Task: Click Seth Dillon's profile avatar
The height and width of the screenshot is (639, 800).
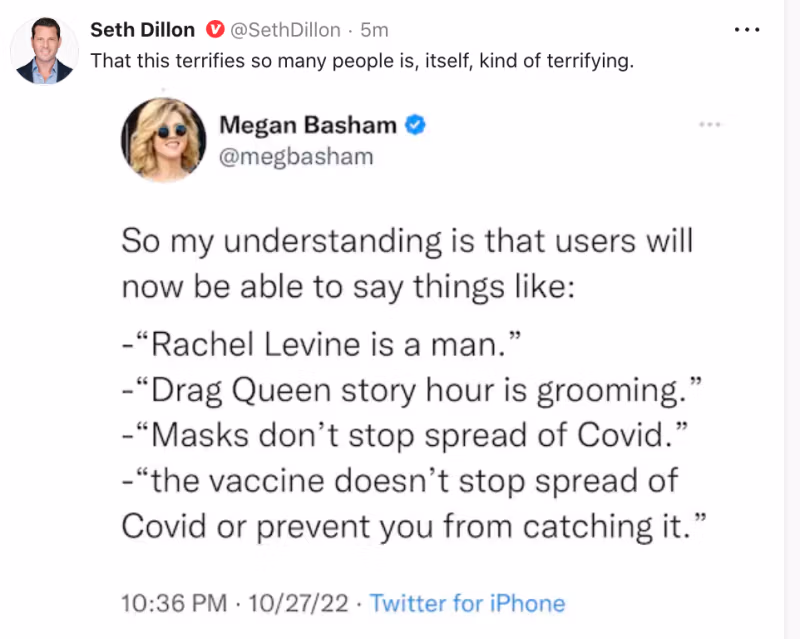Action: tap(44, 44)
